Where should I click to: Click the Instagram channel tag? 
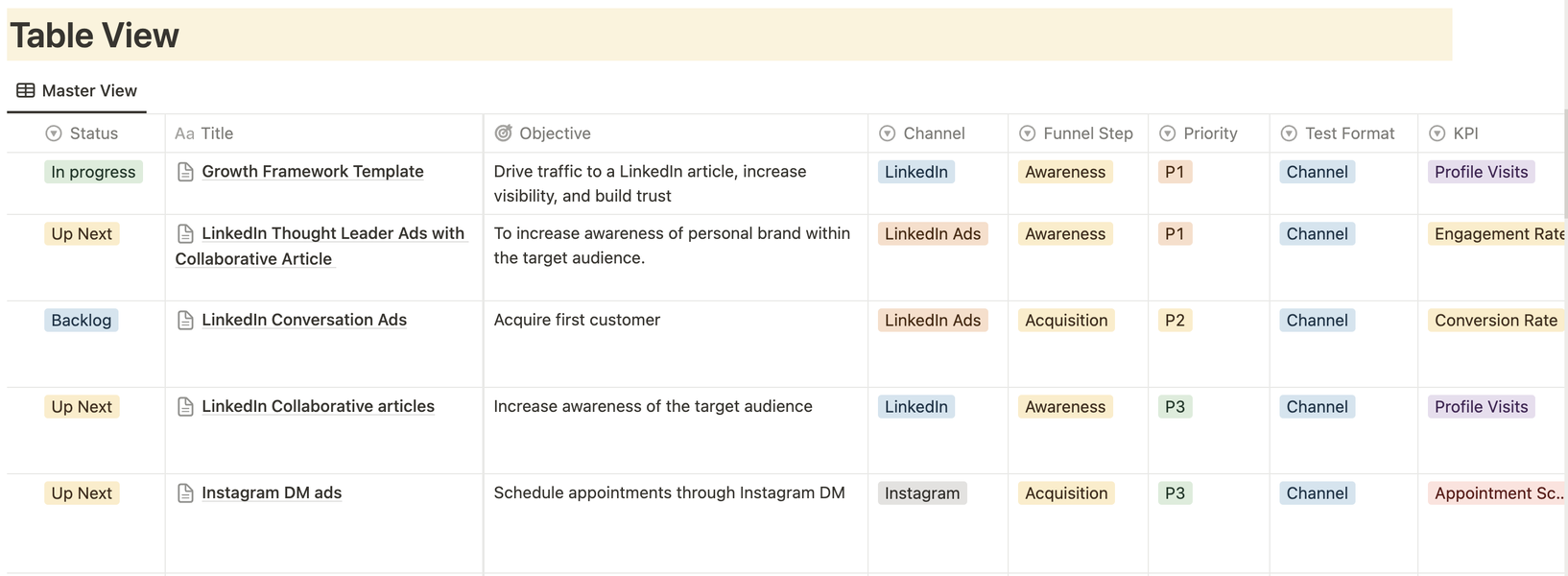point(922,492)
